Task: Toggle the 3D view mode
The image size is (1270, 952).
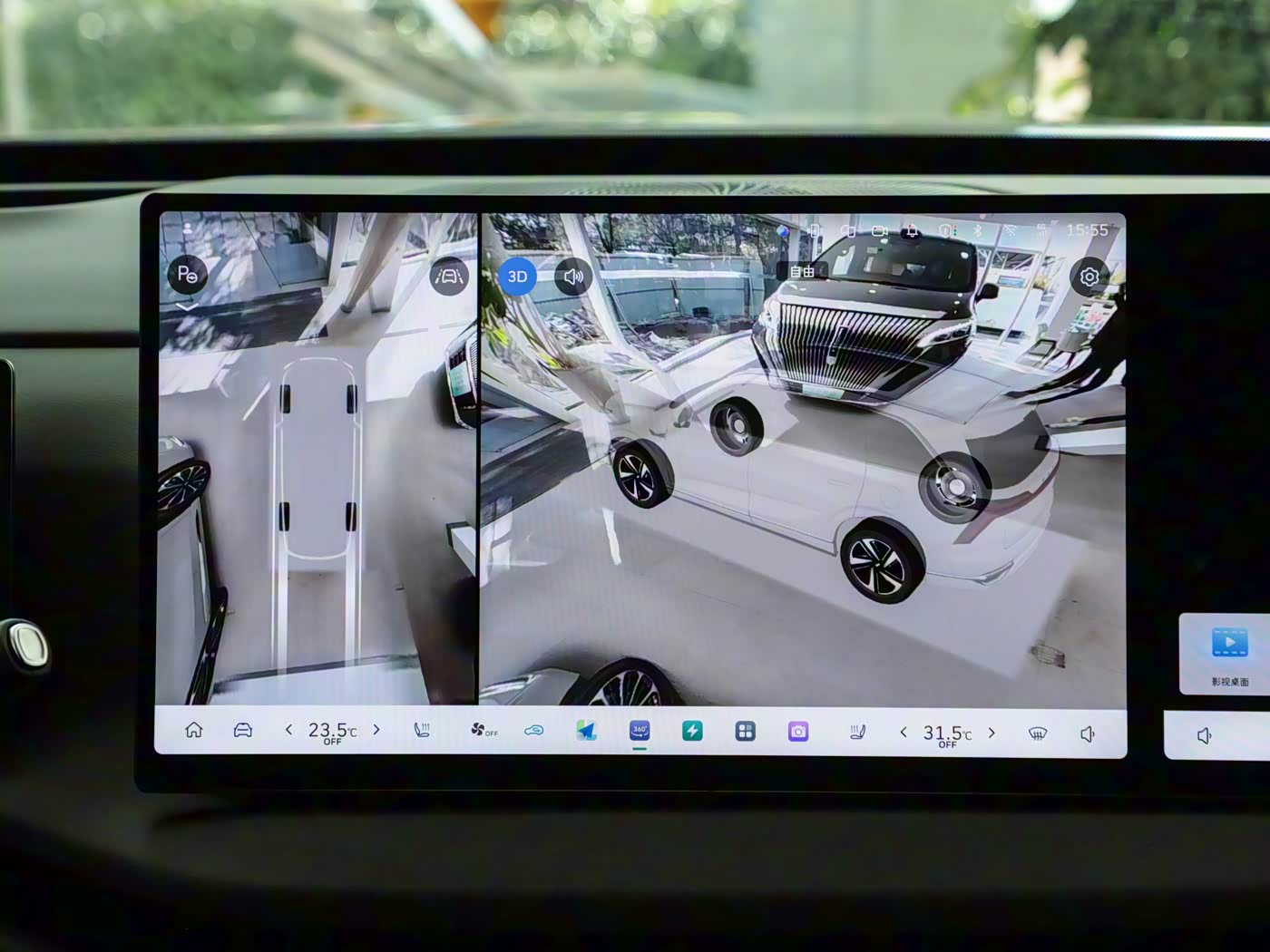Action: [517, 277]
